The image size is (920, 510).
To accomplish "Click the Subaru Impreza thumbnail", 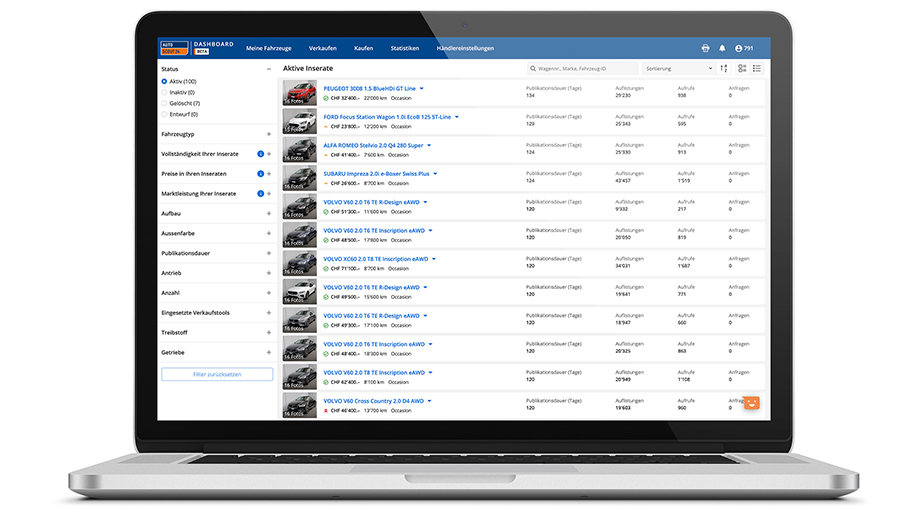I will tap(299, 178).
